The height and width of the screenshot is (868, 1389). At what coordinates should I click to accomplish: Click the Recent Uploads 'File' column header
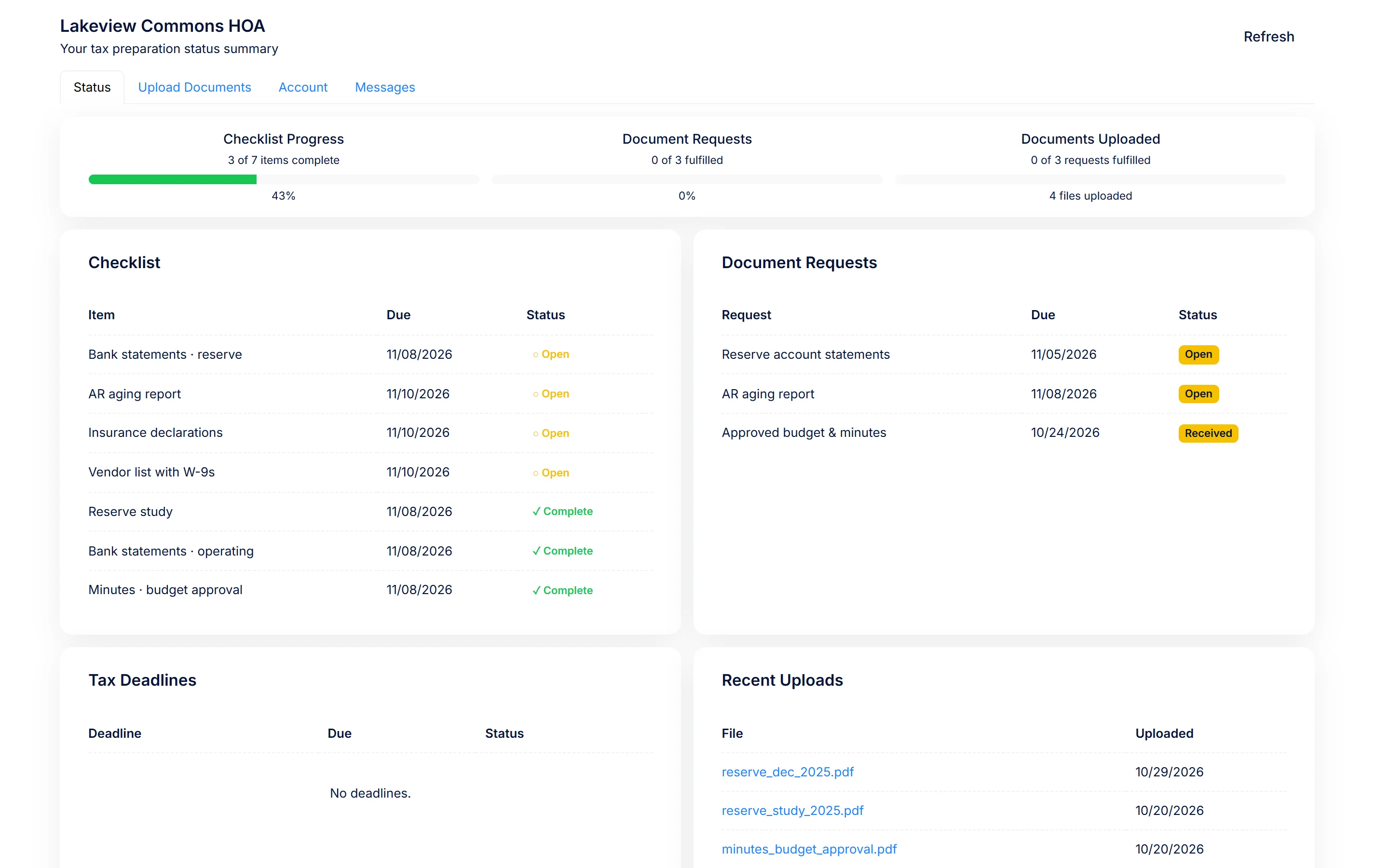pos(732,733)
